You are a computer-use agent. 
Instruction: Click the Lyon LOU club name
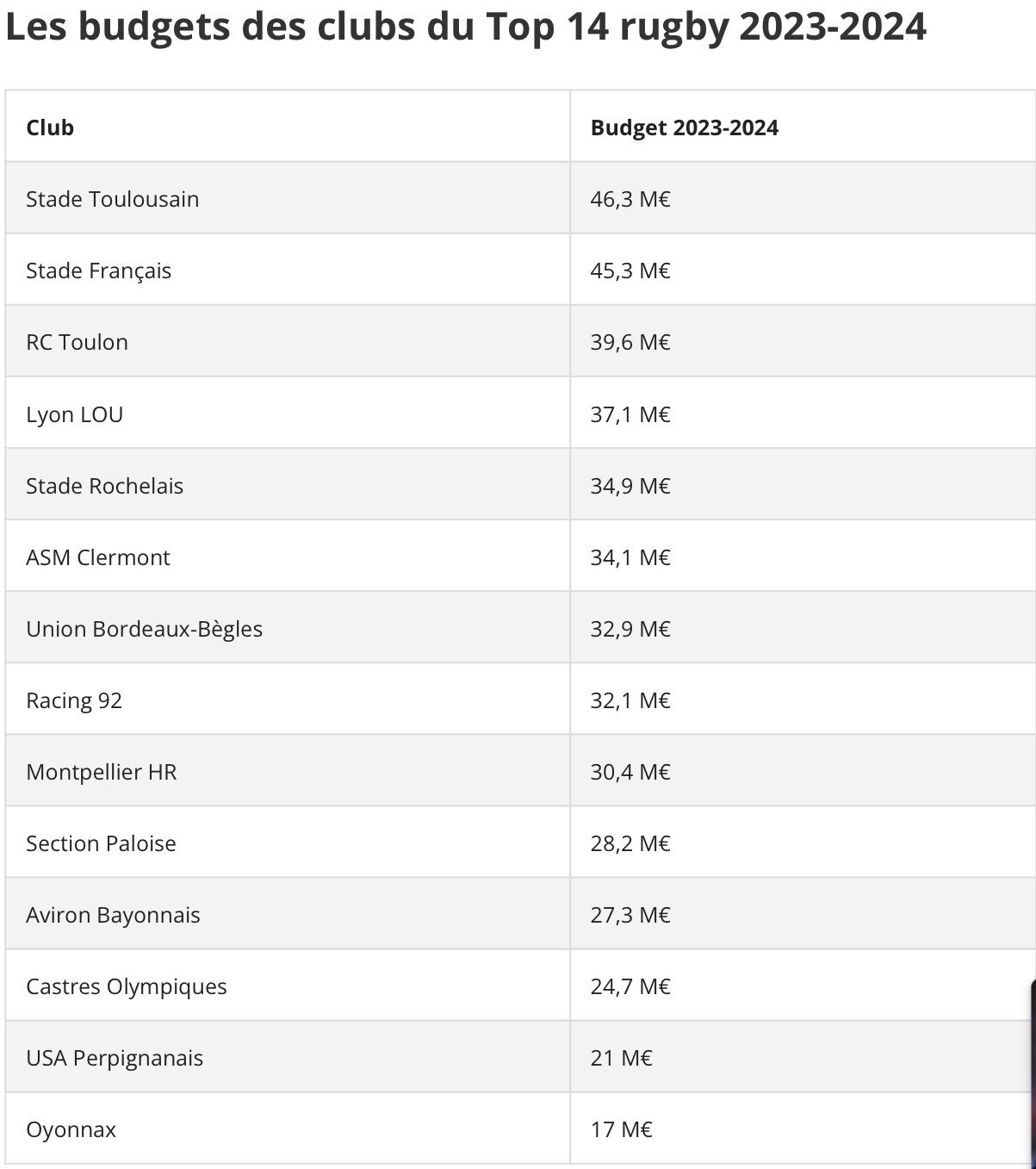75,414
